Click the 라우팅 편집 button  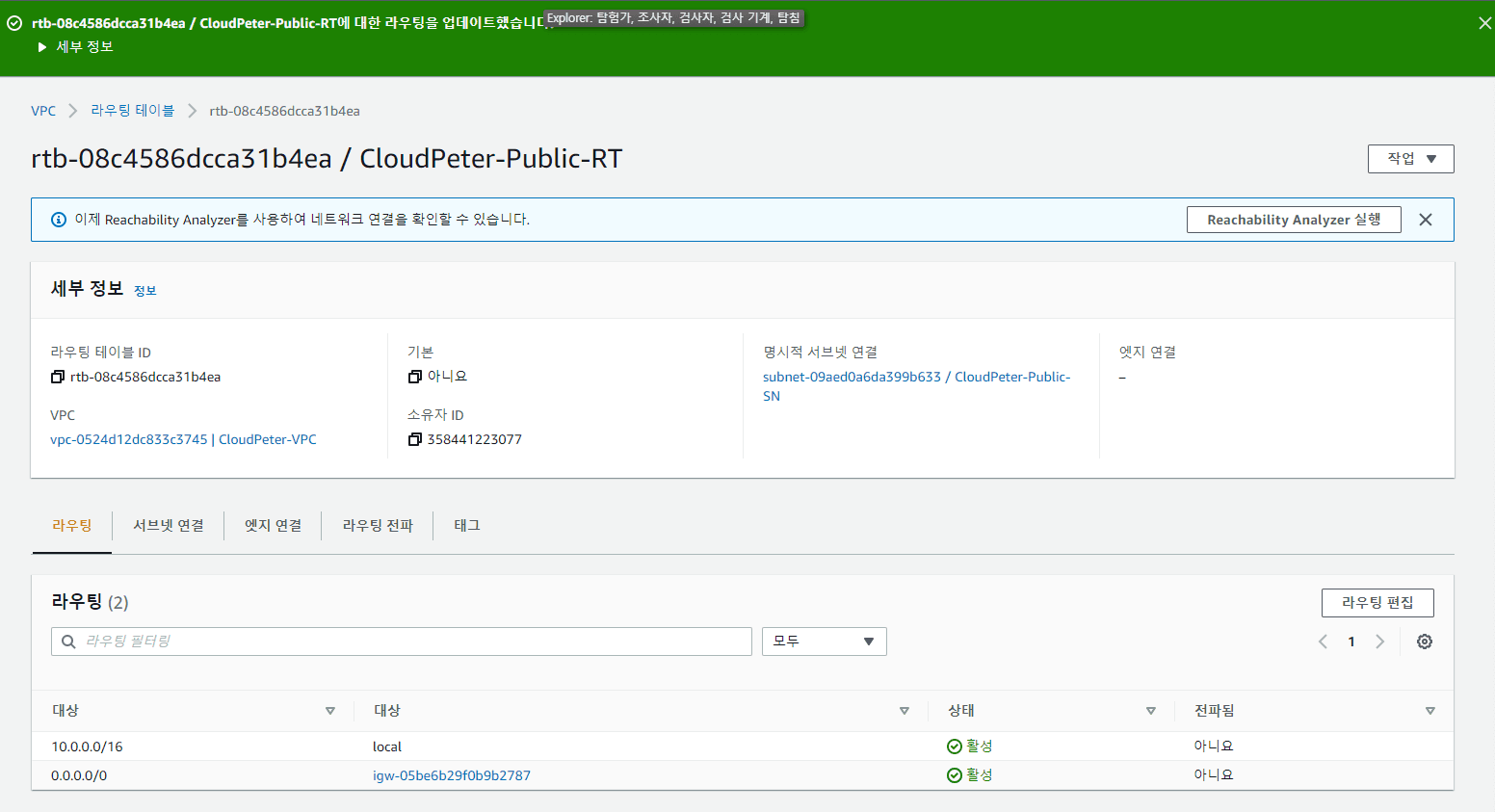(1377, 603)
